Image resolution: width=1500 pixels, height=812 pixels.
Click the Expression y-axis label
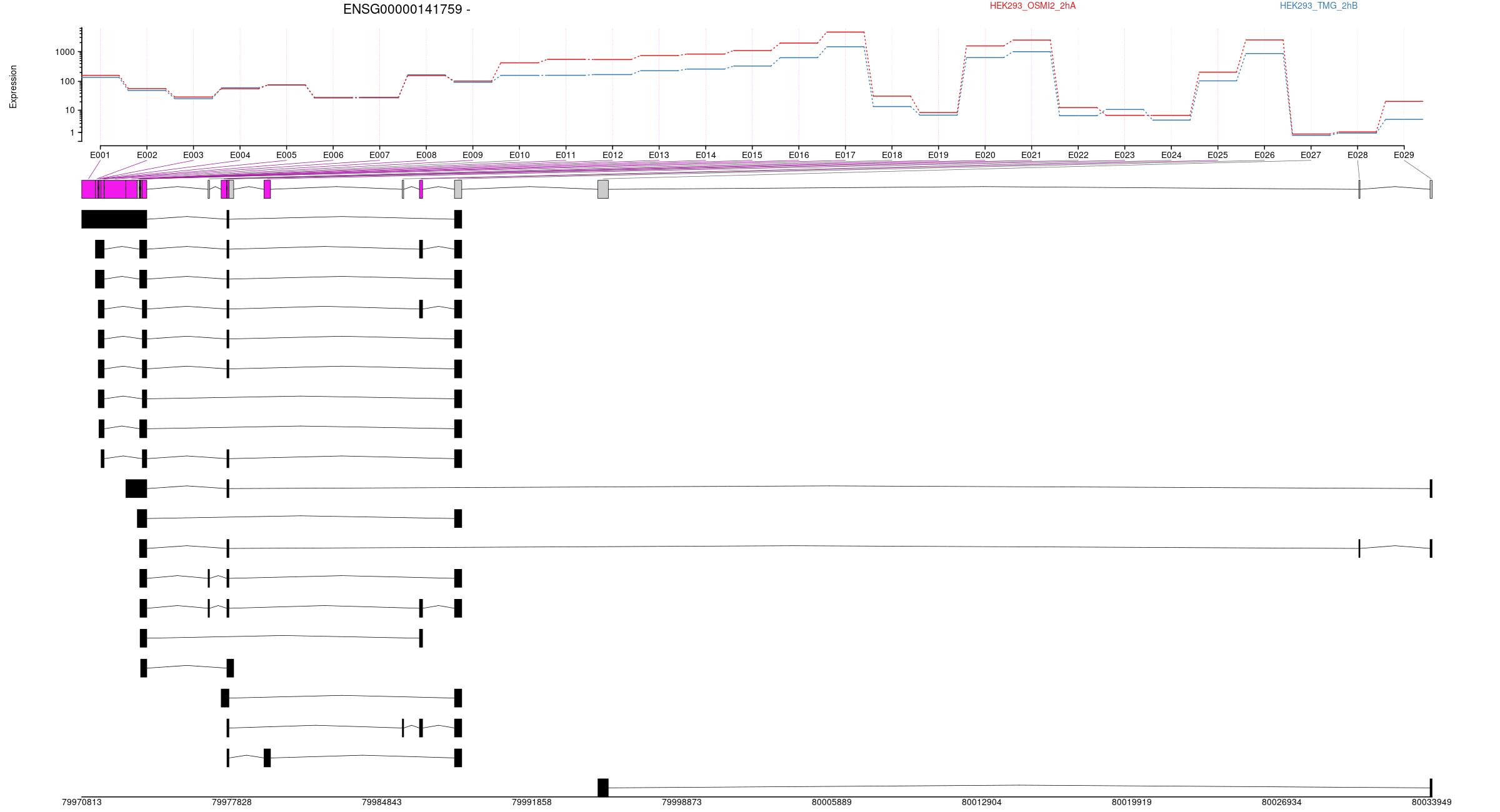13,87
